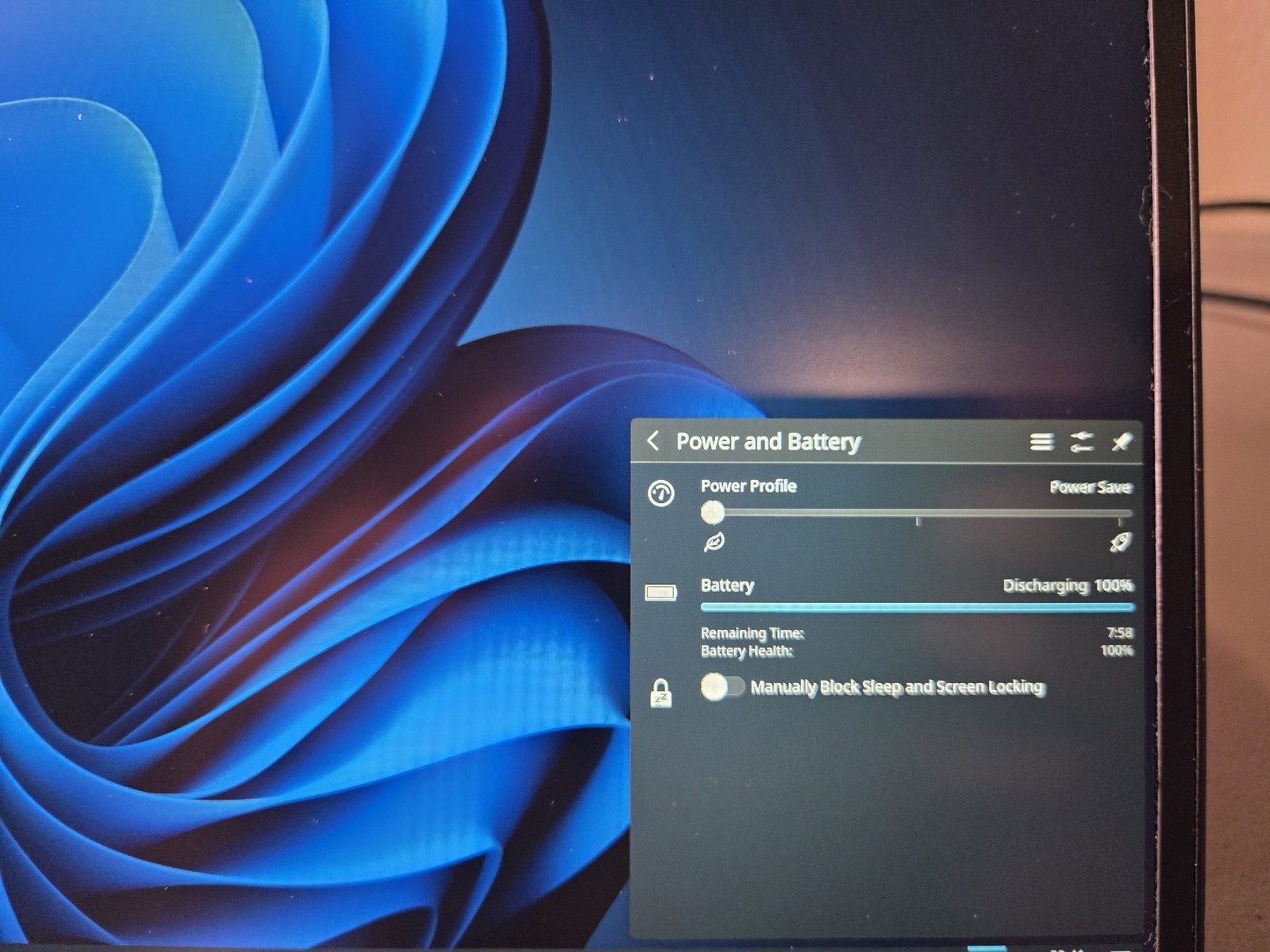Screen dimensions: 1270x952
Task: Click the Manually Block Sleep and Screen Locking label
Action: pos(898,687)
